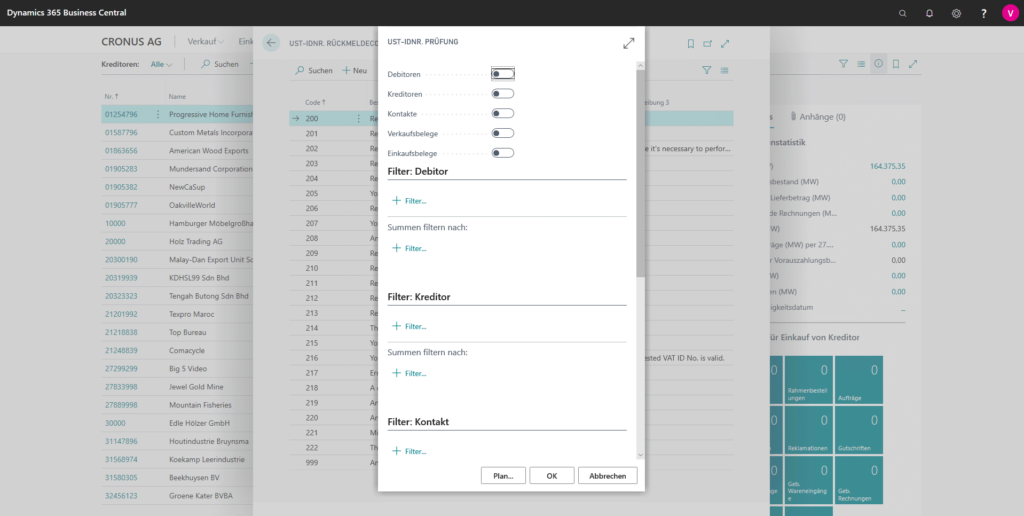Click Neu in the Rückmeldecodes page
This screenshot has width=1024, height=516.
click(355, 71)
